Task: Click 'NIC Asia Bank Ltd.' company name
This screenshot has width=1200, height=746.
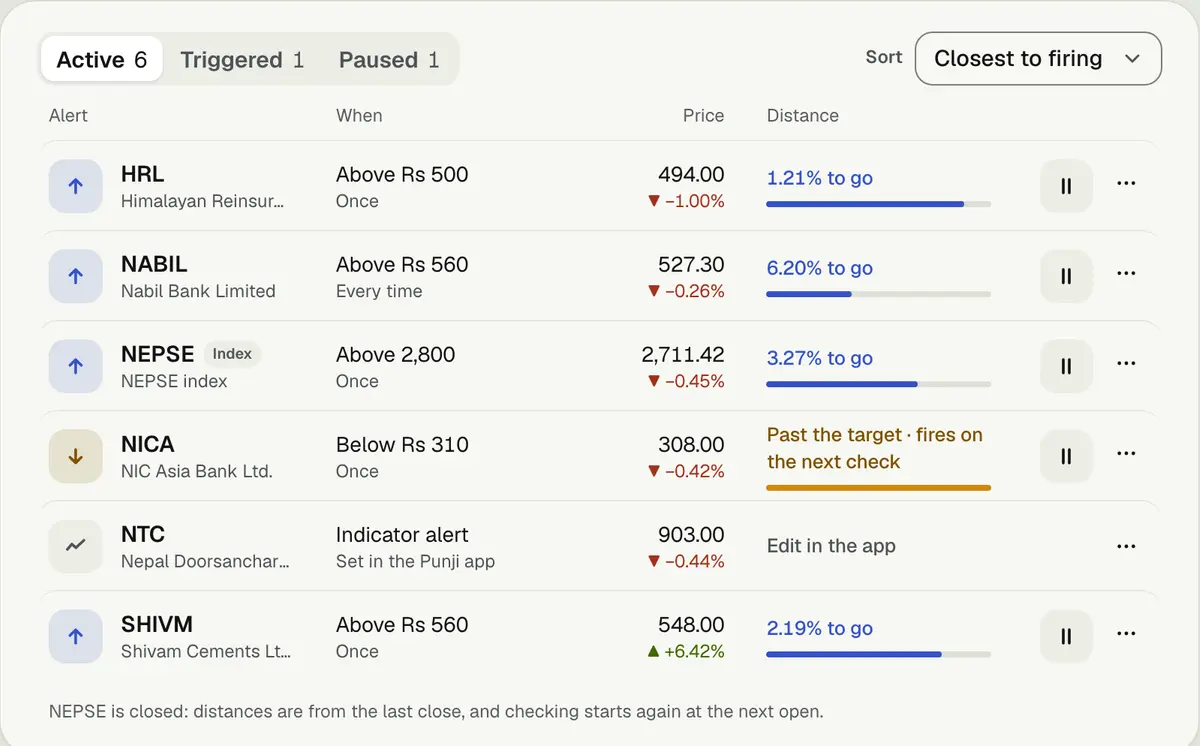Action: coord(197,472)
